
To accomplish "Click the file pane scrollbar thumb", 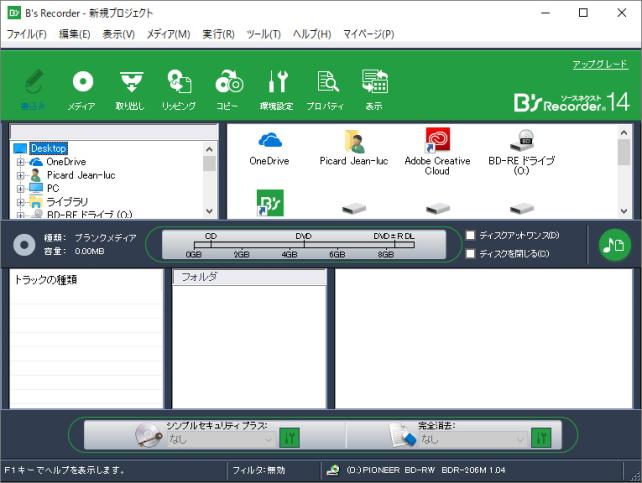I will point(624,152).
